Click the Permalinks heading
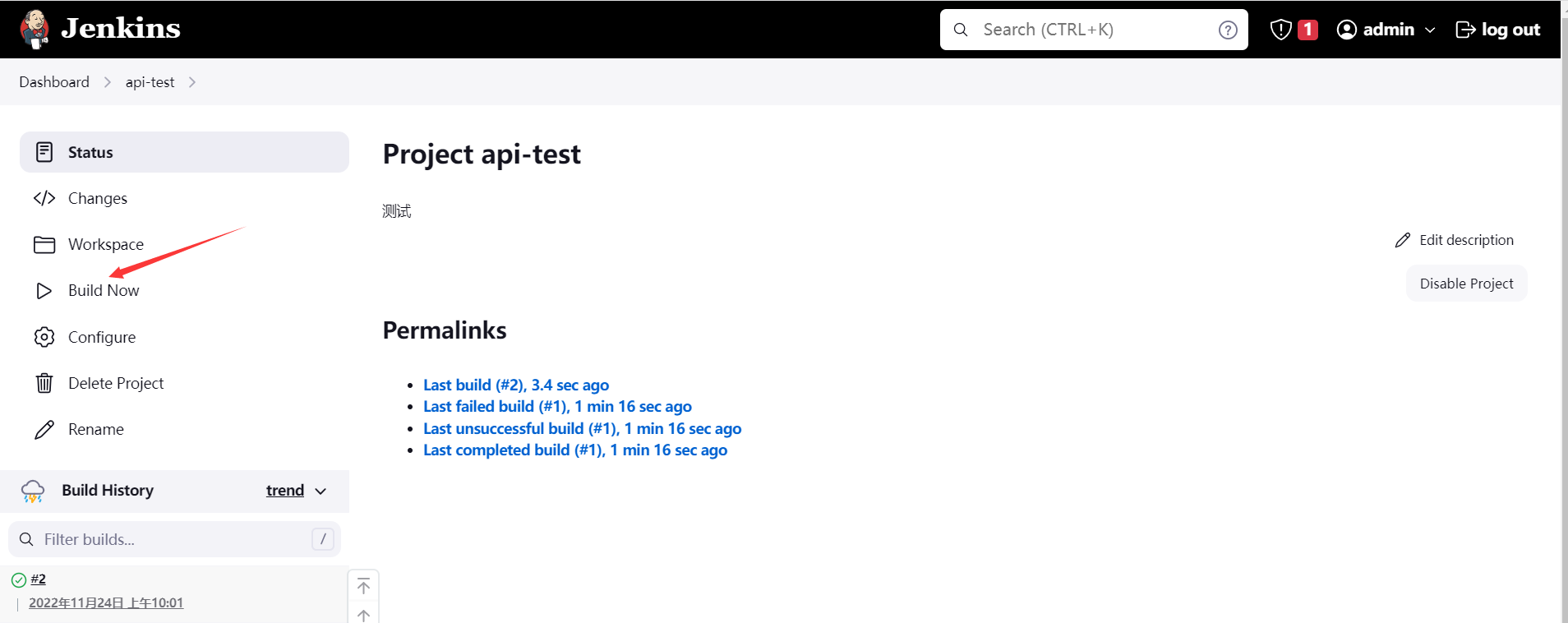 pyautogui.click(x=445, y=330)
